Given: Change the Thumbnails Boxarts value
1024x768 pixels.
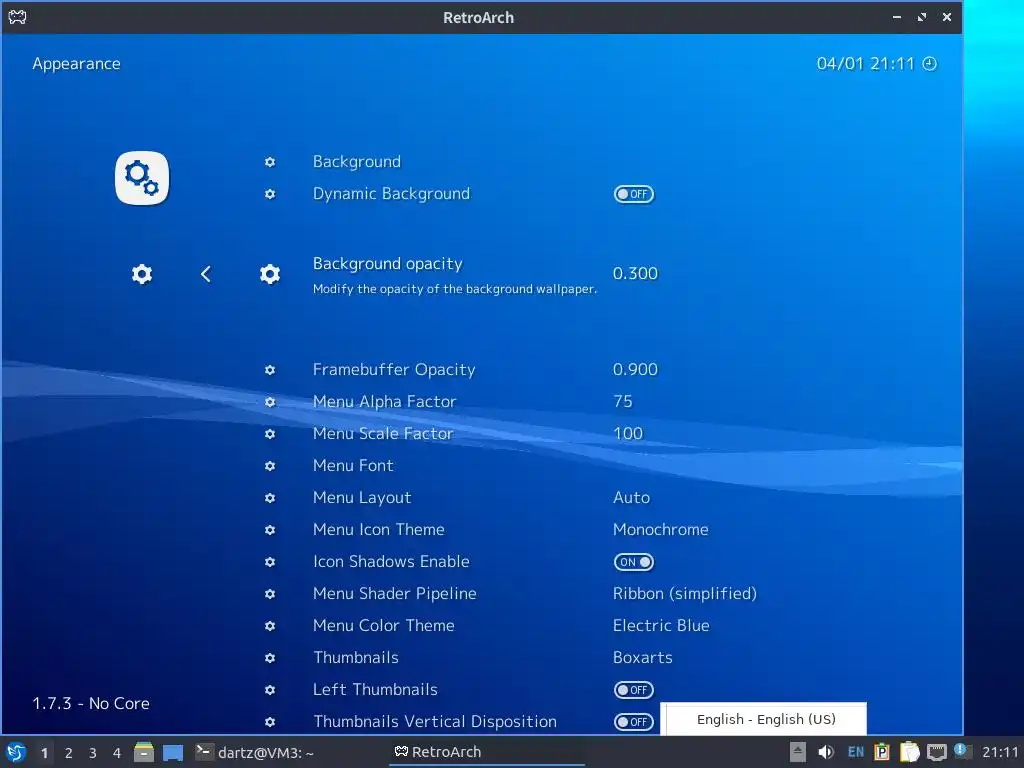Looking at the screenshot, I should [643, 658].
